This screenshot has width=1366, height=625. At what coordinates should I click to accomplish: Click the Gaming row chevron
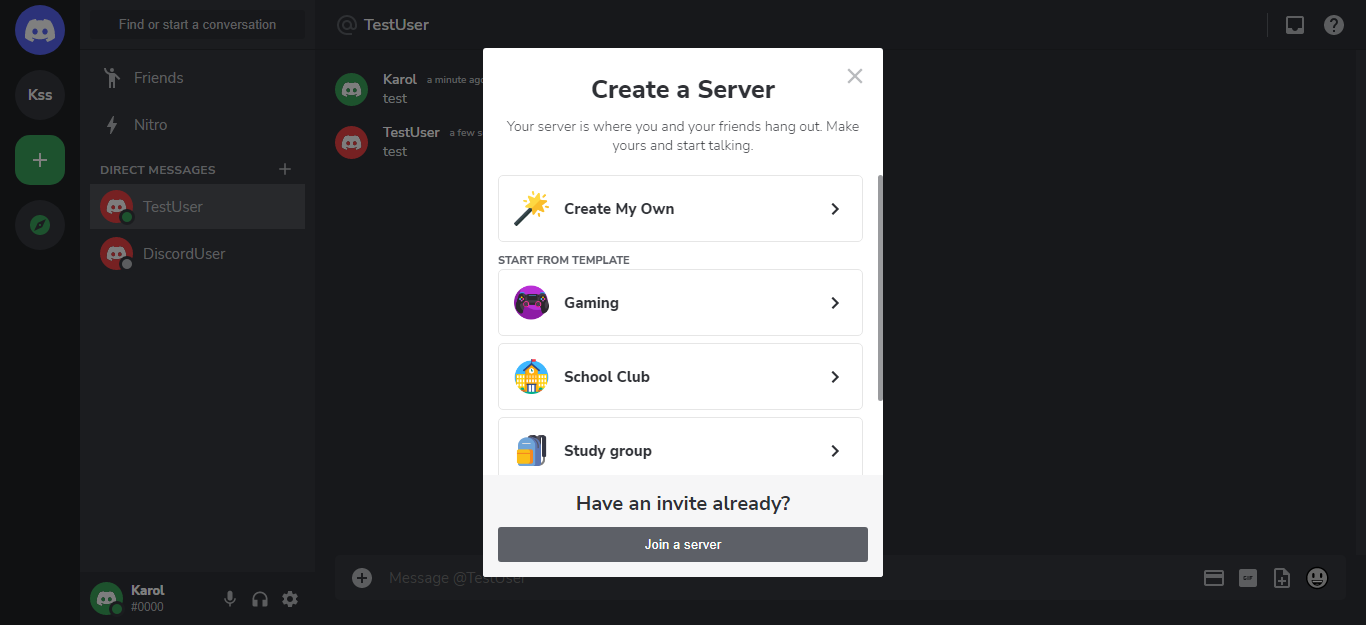[836, 303]
